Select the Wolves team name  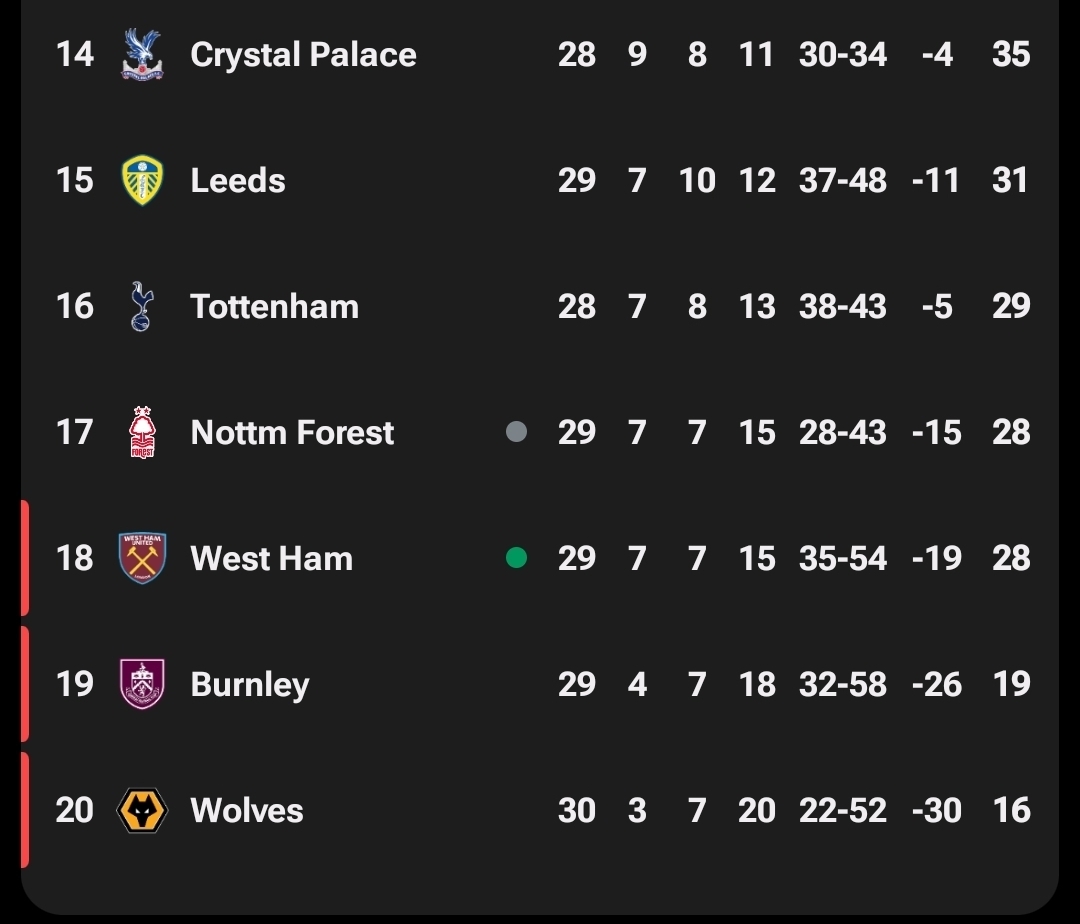(246, 810)
